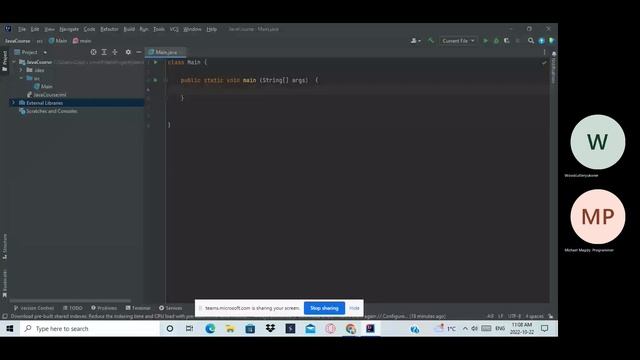Click the run gutter arrow beside main method
This screenshot has height=360, width=640.
click(155, 80)
